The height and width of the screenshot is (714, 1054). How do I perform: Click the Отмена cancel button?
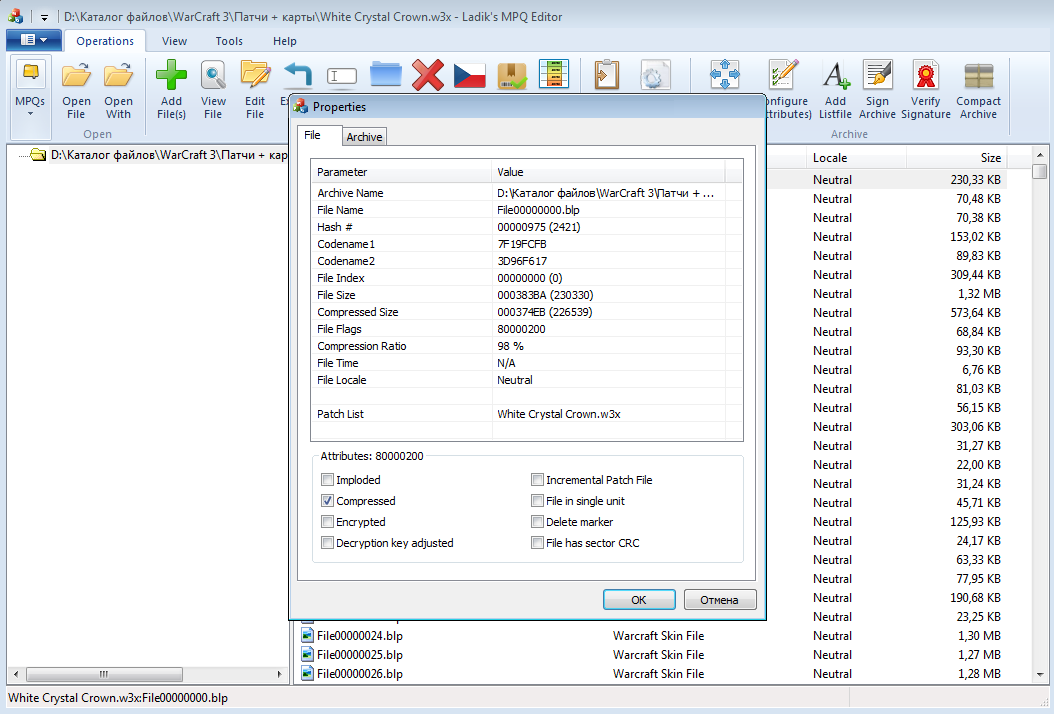(x=719, y=600)
